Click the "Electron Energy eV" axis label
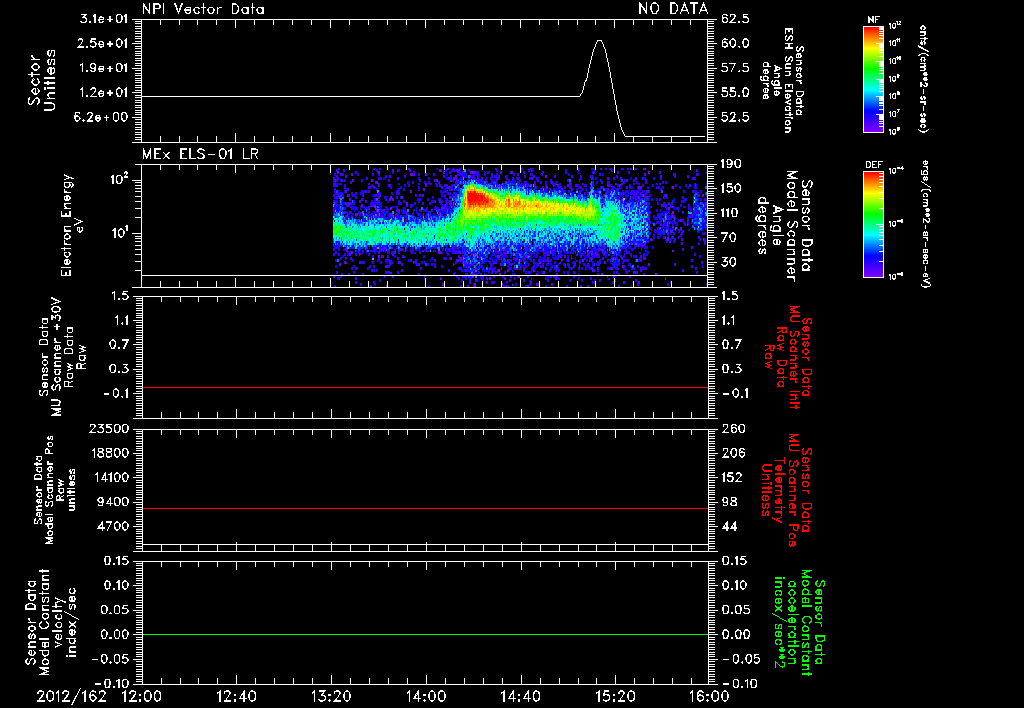The image size is (1024, 708). [x=72, y=225]
